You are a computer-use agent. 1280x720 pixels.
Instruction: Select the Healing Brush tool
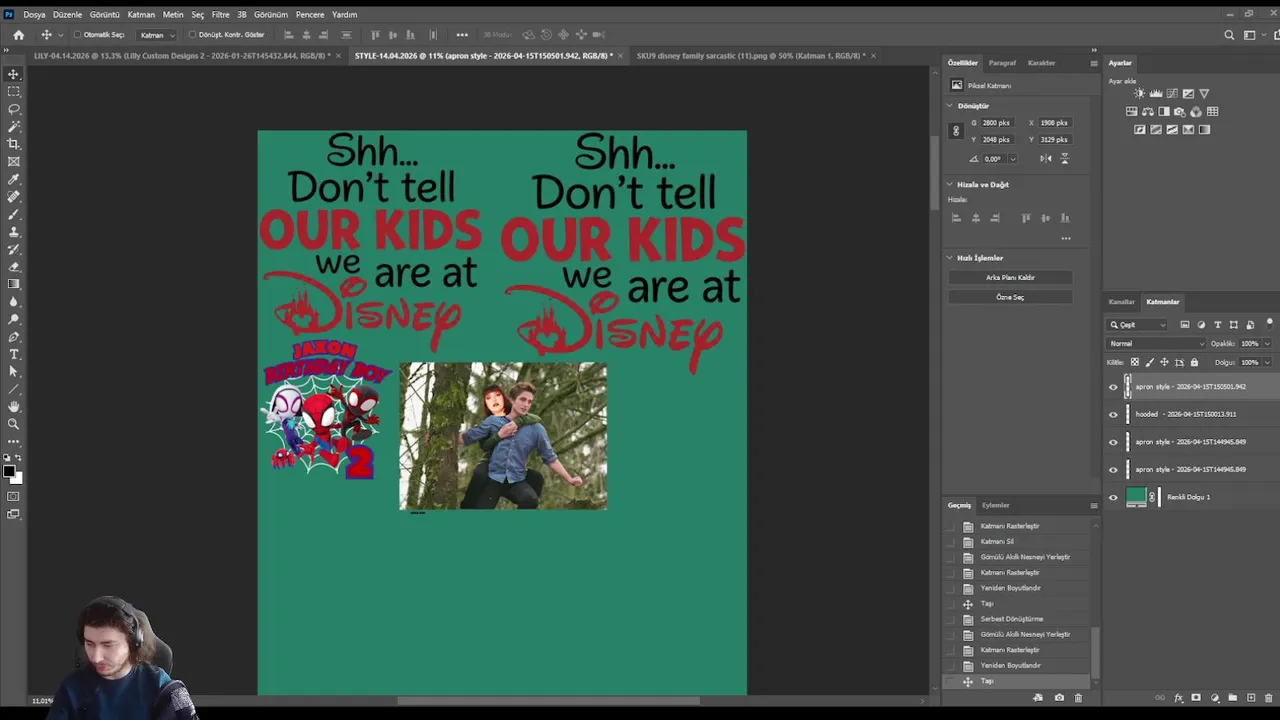click(14, 197)
